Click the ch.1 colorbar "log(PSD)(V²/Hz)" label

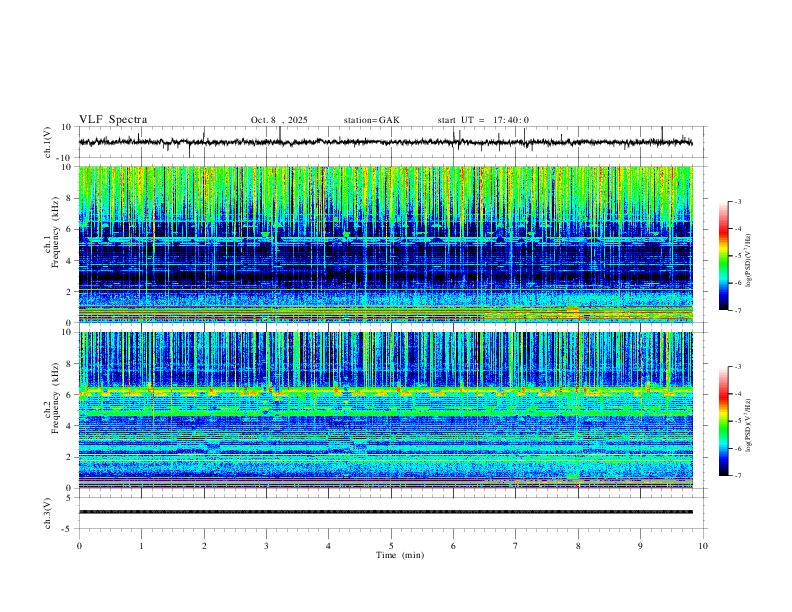(x=749, y=261)
